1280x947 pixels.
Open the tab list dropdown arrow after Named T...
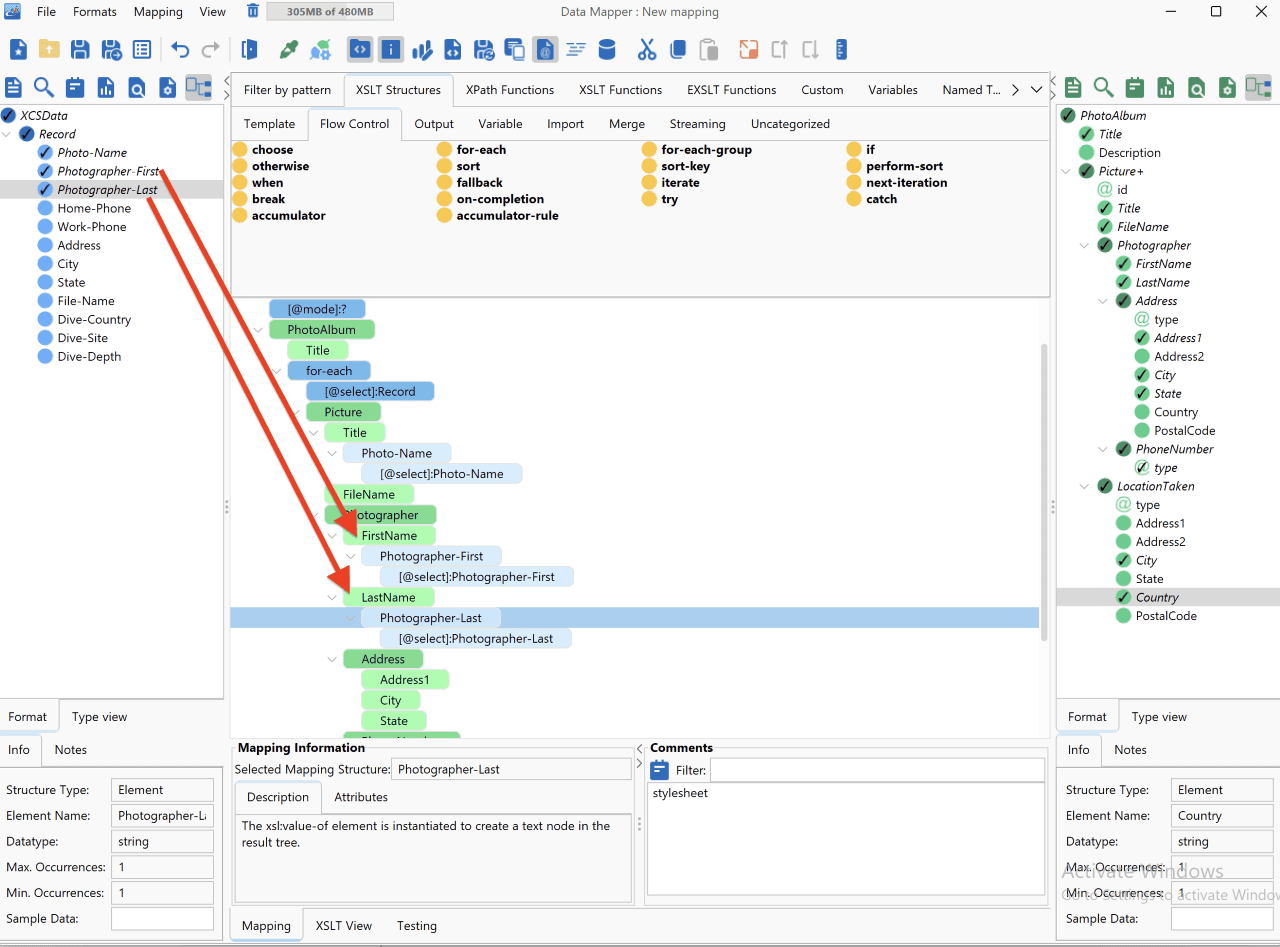[x=1037, y=90]
